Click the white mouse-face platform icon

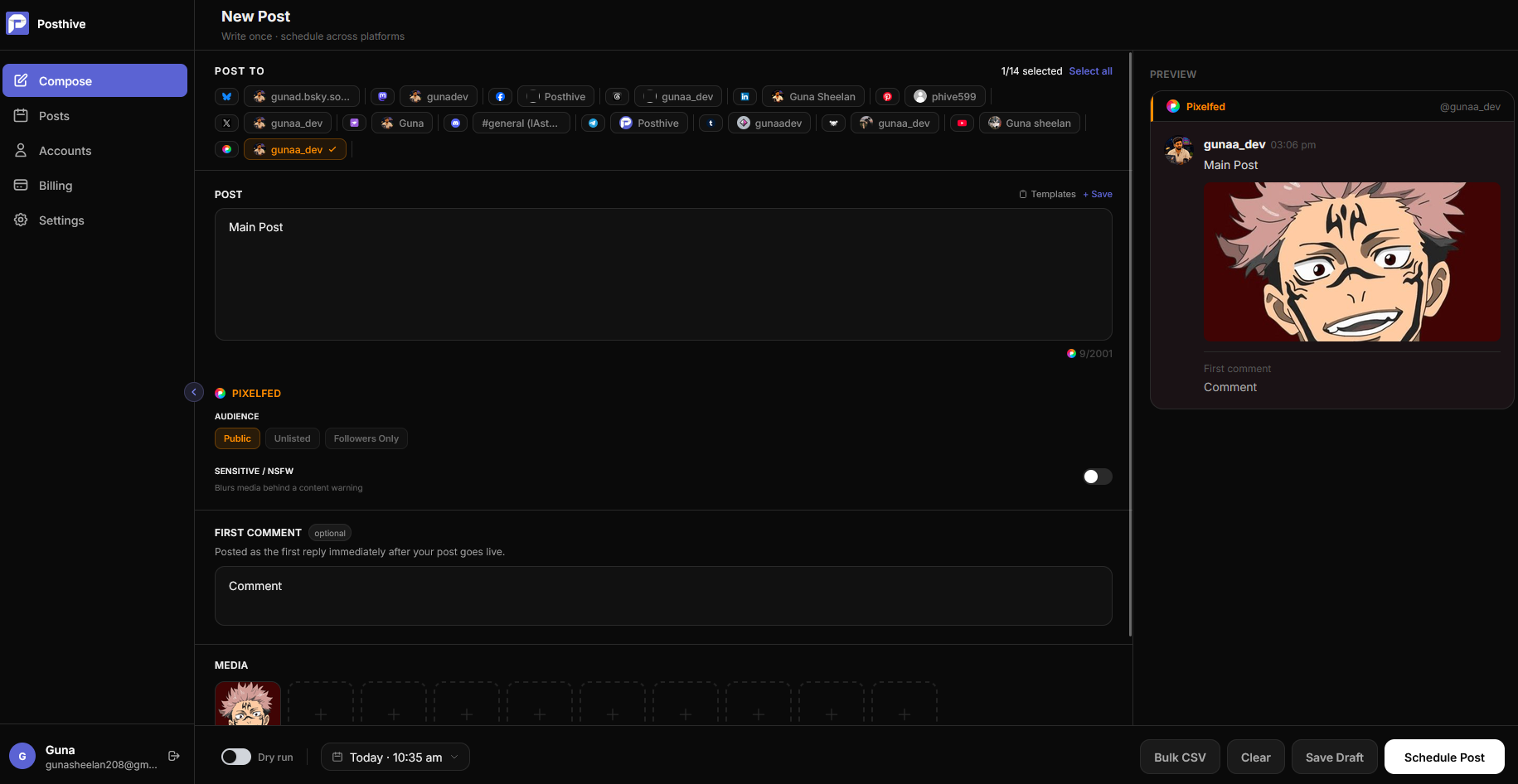pos(833,123)
